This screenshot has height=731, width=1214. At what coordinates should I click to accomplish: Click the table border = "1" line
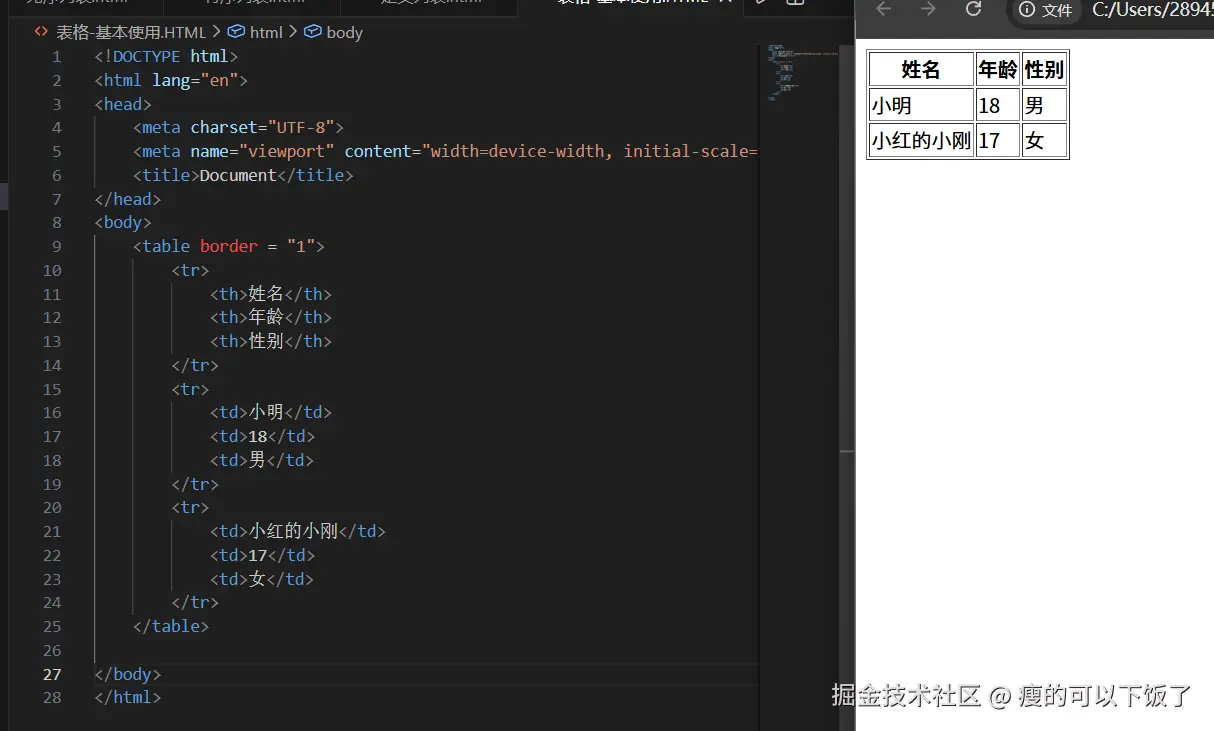coord(229,246)
